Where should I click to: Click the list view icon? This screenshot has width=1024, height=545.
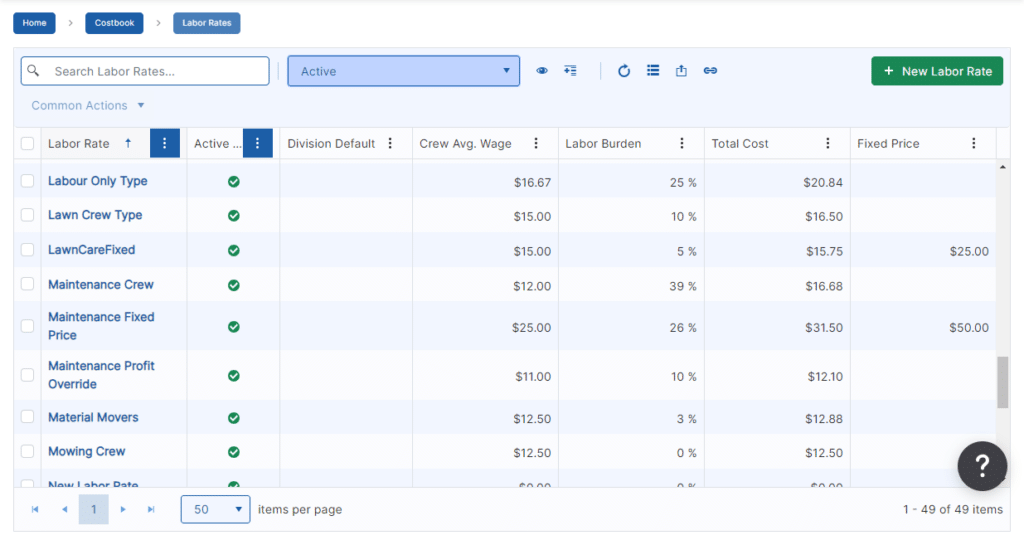tap(653, 71)
